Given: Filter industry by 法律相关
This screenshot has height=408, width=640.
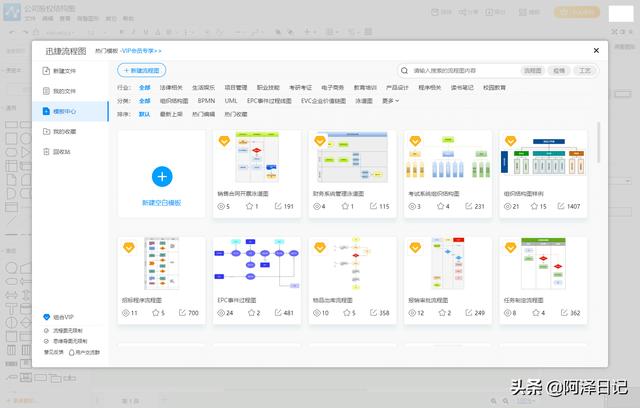Looking at the screenshot, I should click(171, 88).
